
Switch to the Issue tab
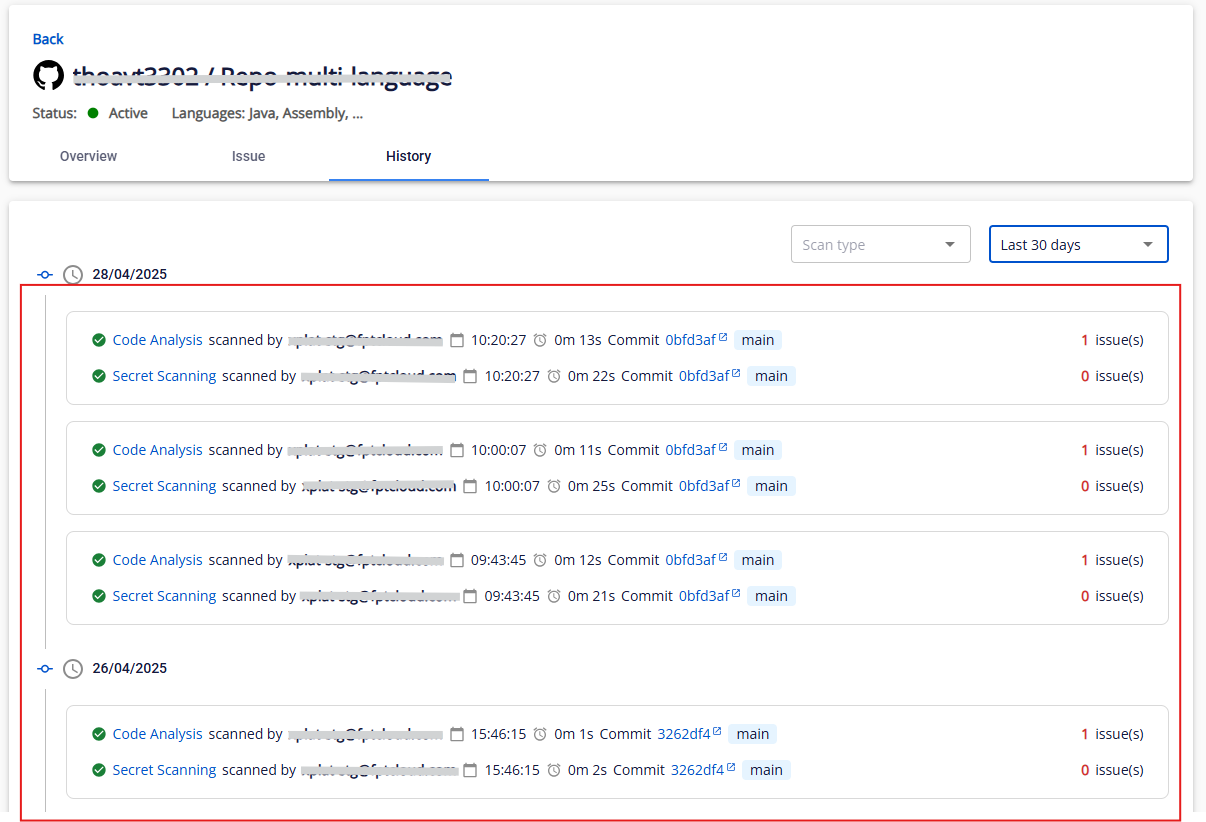click(x=248, y=156)
